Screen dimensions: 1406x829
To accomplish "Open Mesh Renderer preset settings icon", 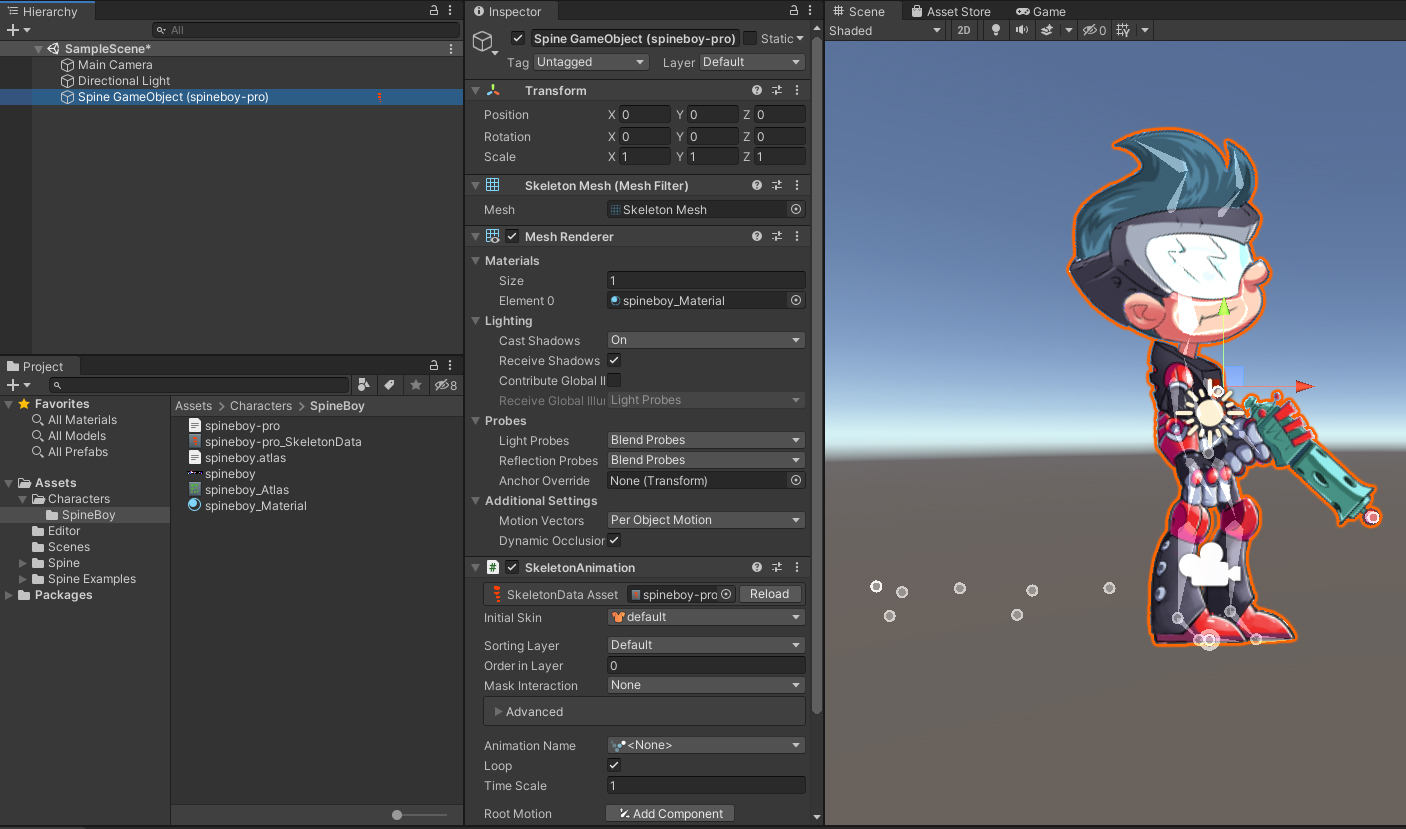I will pyautogui.click(x=777, y=236).
